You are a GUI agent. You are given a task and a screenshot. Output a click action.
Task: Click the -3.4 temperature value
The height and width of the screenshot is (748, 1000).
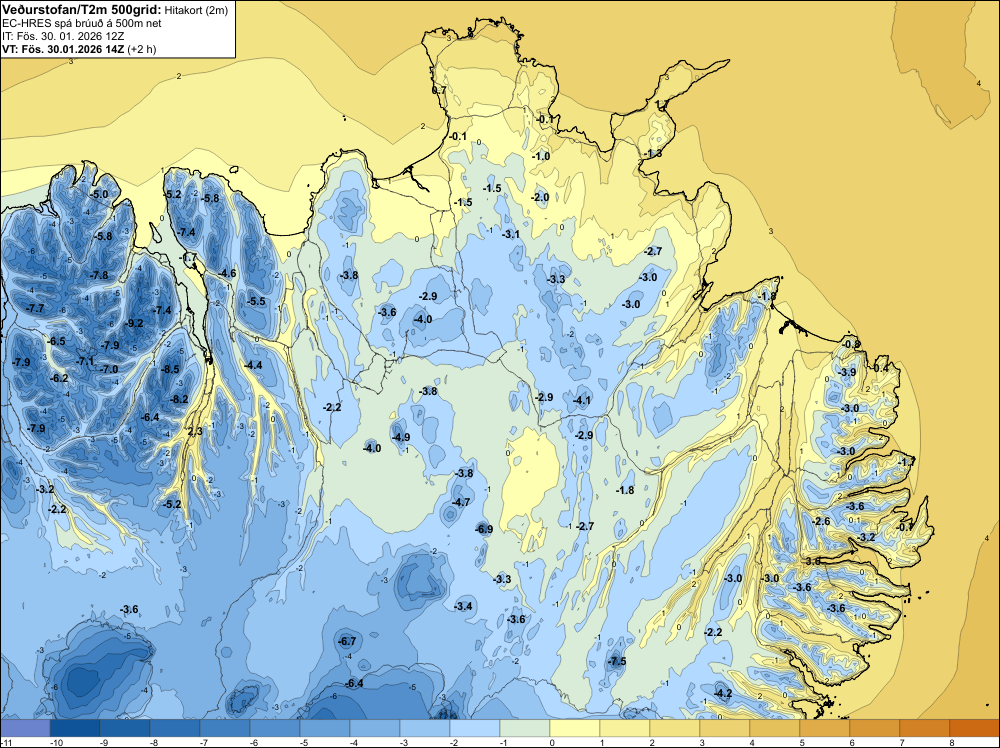[x=463, y=606]
